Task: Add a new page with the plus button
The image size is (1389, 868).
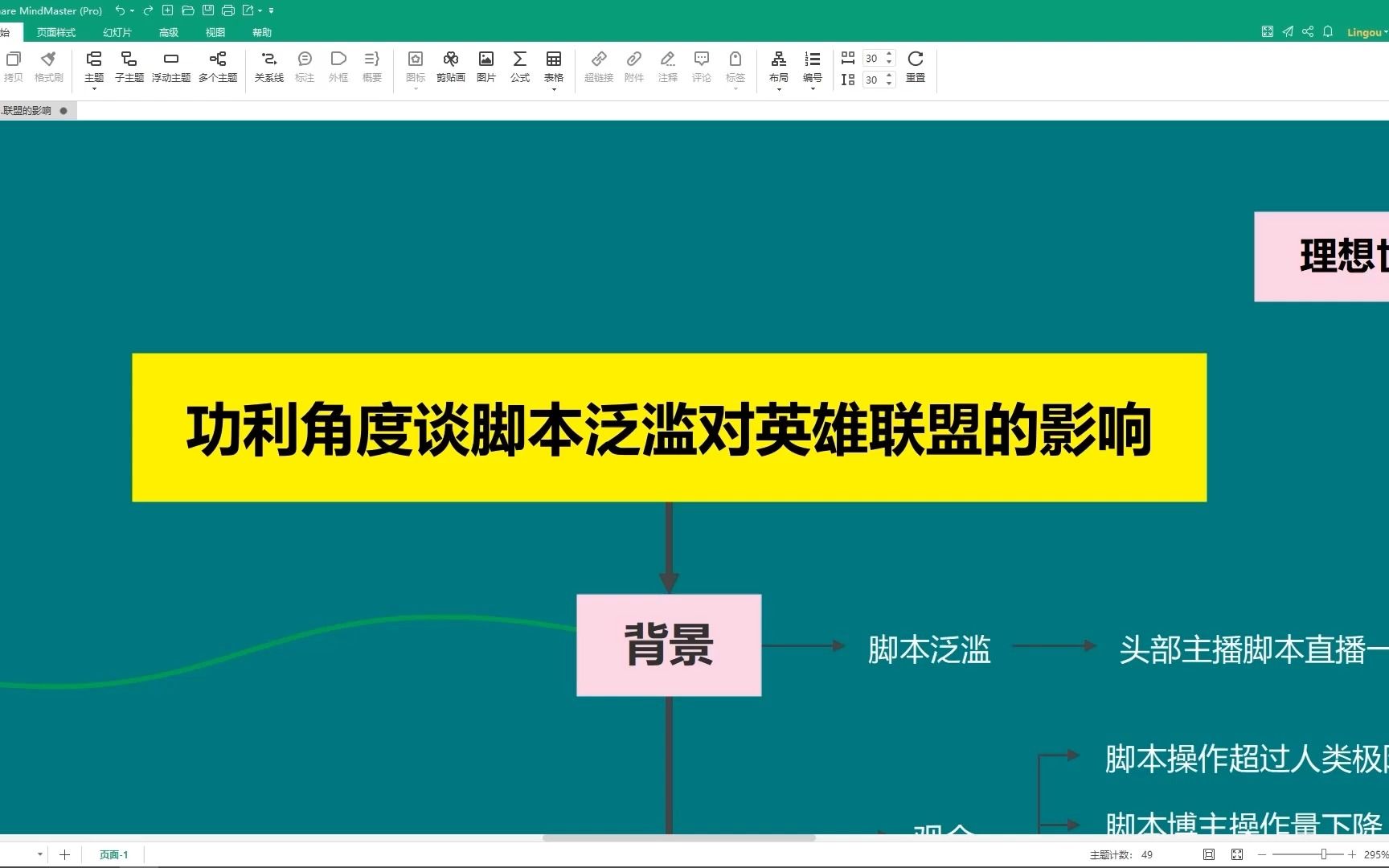Action: pyautogui.click(x=64, y=854)
